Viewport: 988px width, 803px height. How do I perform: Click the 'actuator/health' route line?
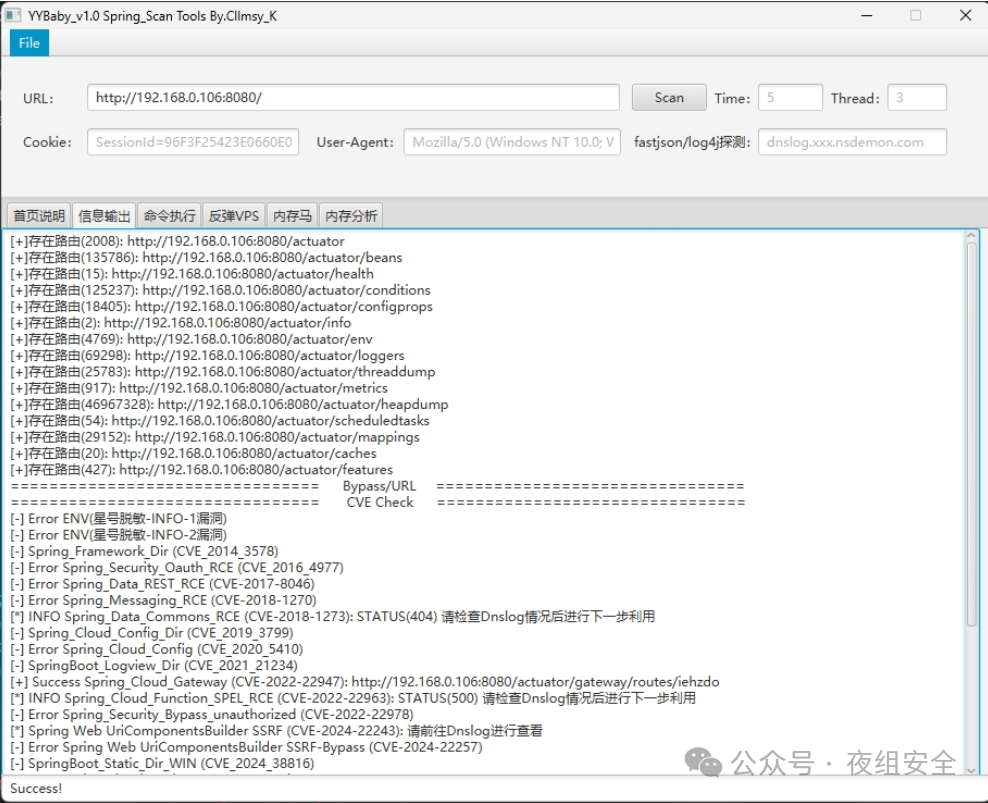192,274
